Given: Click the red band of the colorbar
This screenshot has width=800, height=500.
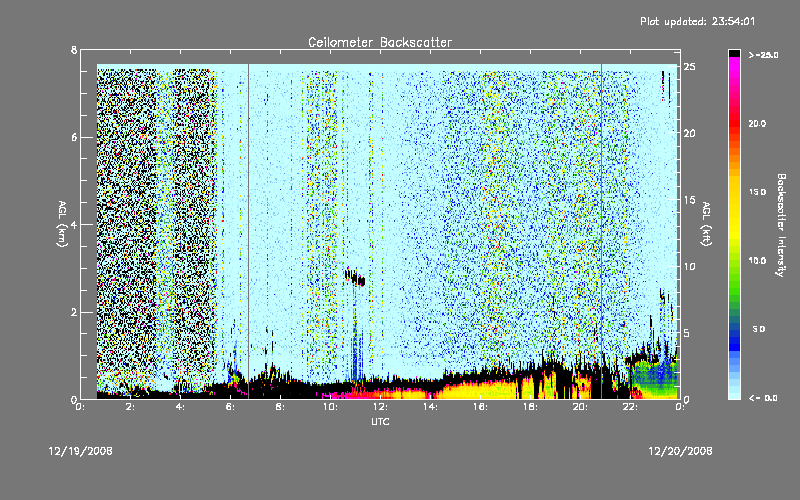Looking at the screenshot, I should click(734, 122).
